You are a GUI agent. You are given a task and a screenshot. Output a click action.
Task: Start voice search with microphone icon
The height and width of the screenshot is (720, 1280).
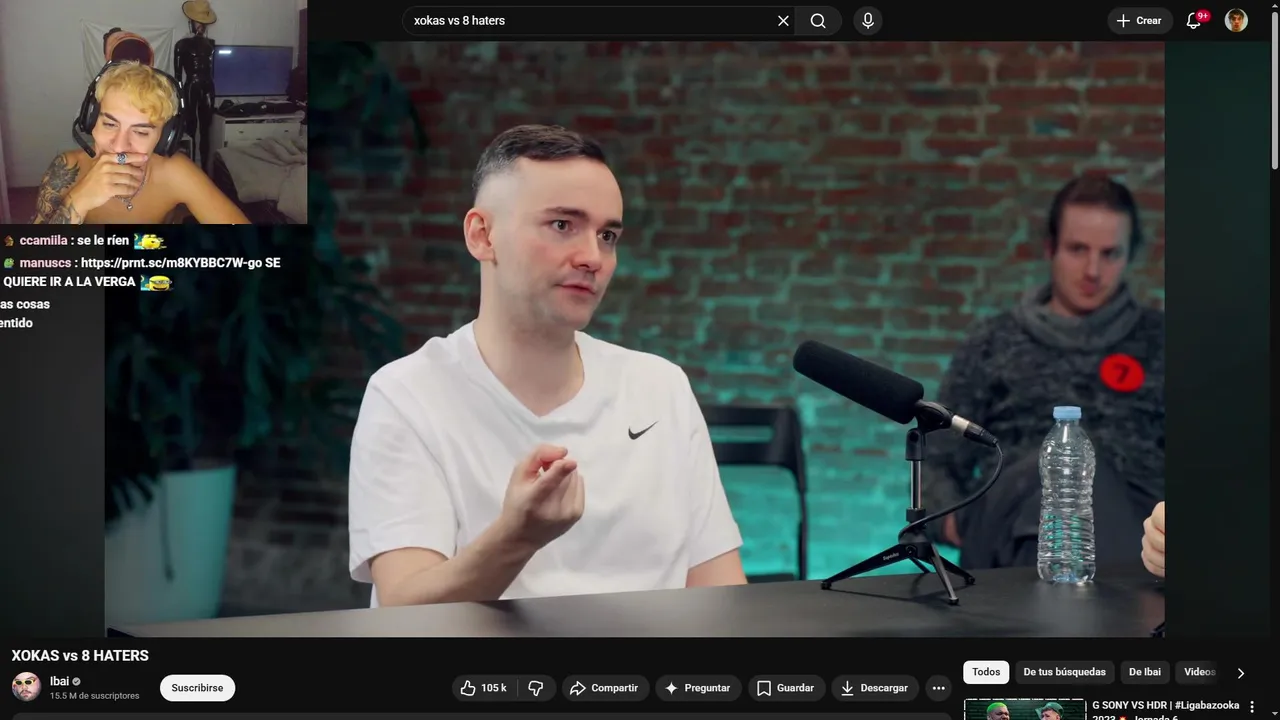point(868,21)
